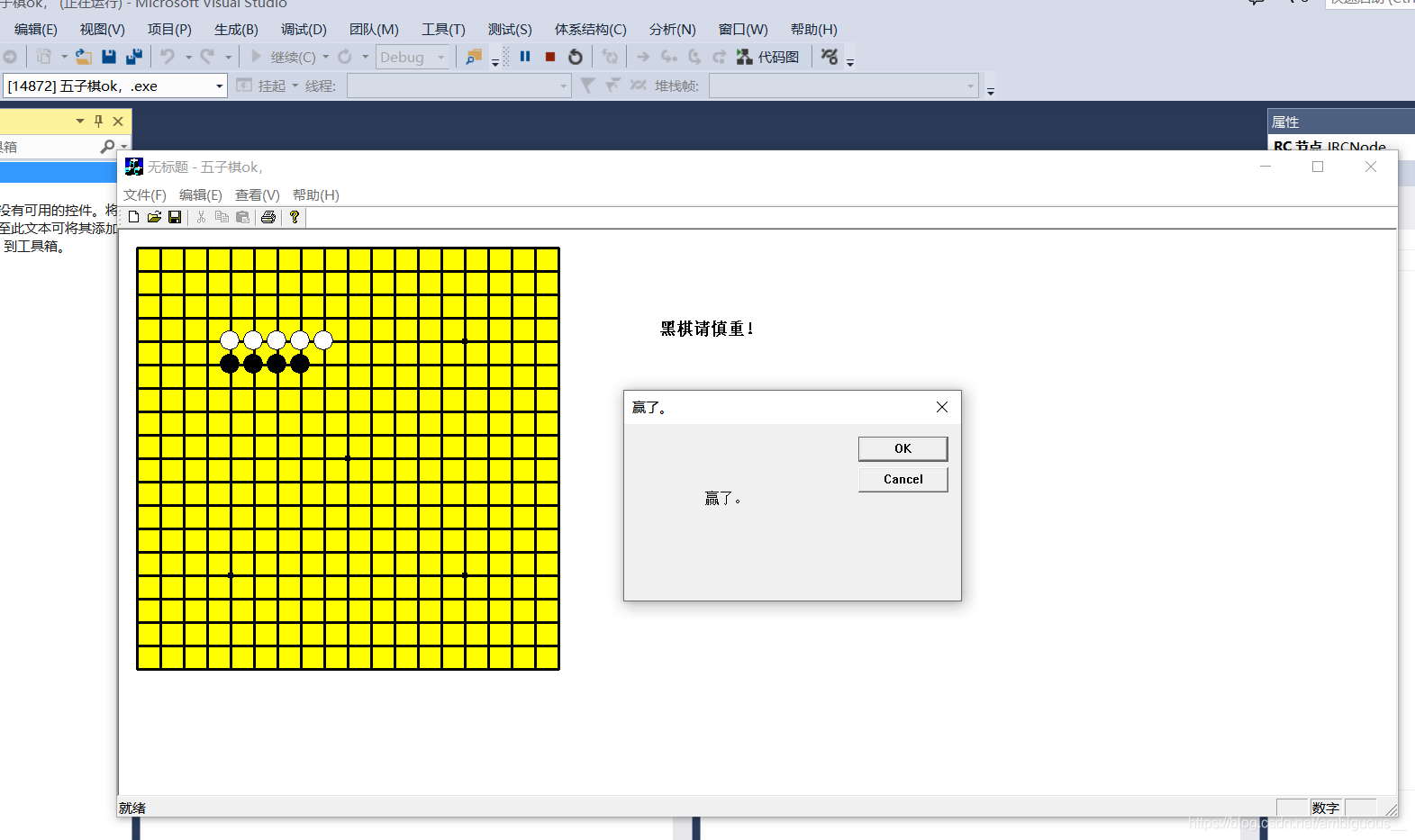
Task: Restart debugging with the circular arrow icon
Action: click(x=576, y=57)
